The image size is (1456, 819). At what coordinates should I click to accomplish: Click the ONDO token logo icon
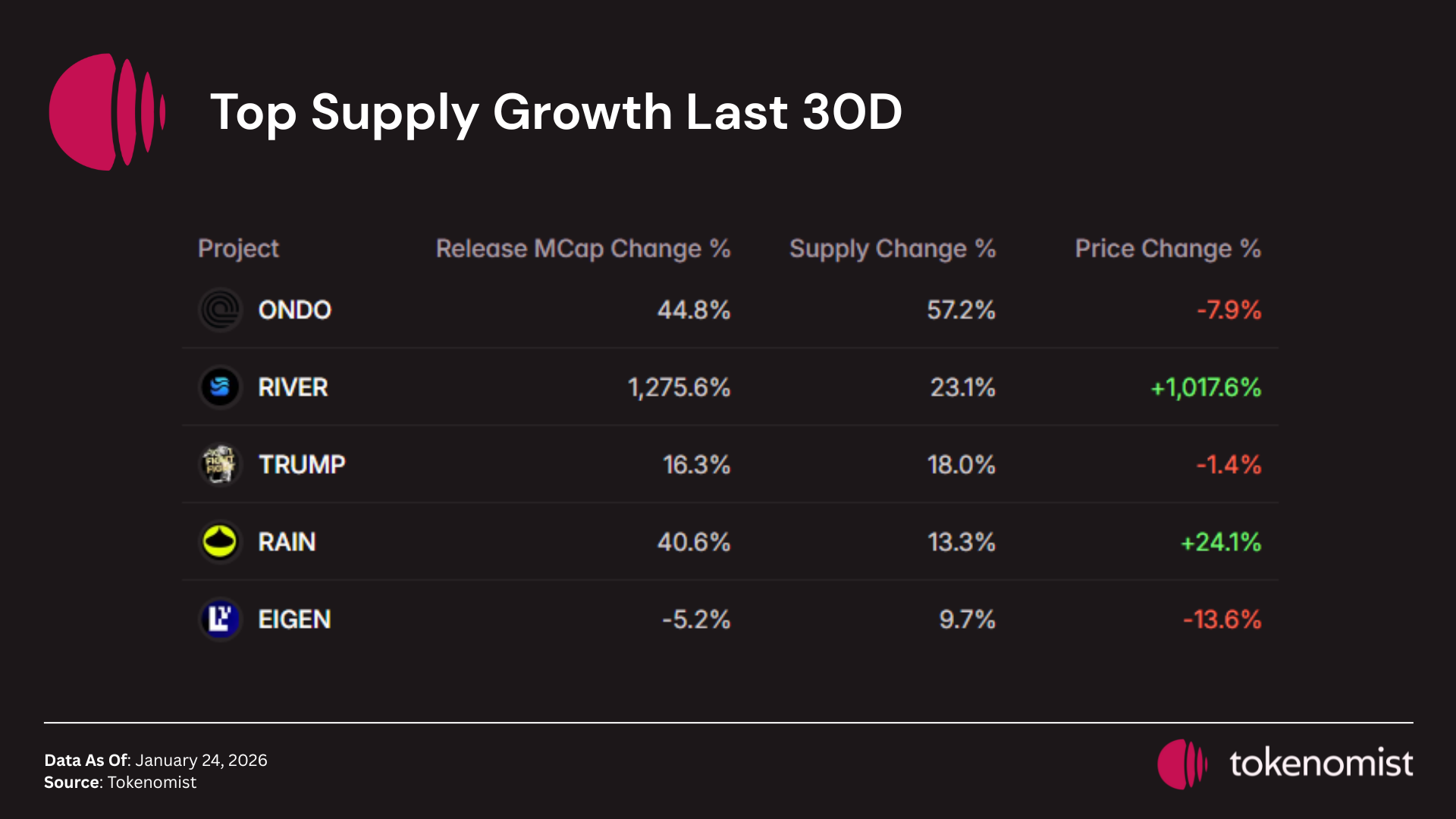click(220, 310)
